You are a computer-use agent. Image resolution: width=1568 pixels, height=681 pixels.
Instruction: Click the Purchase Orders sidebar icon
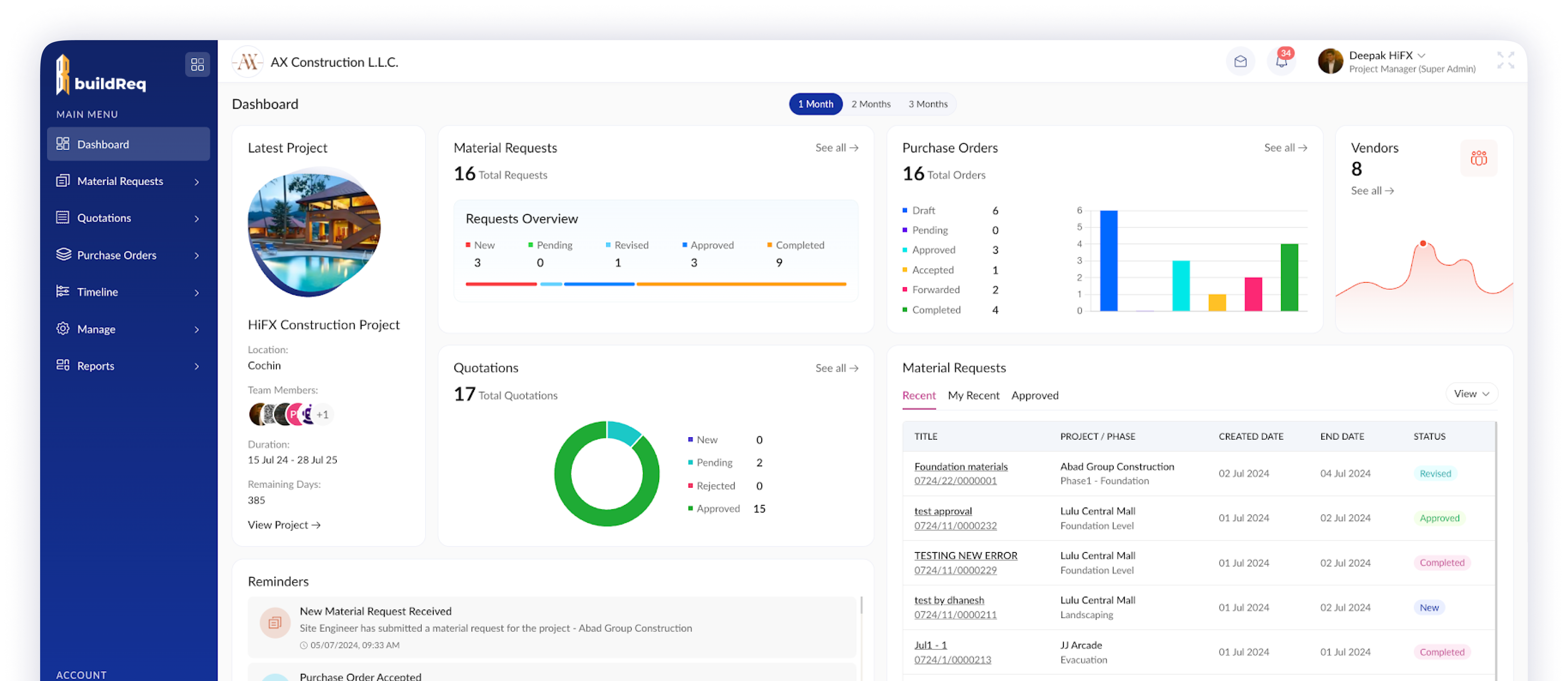(63, 255)
